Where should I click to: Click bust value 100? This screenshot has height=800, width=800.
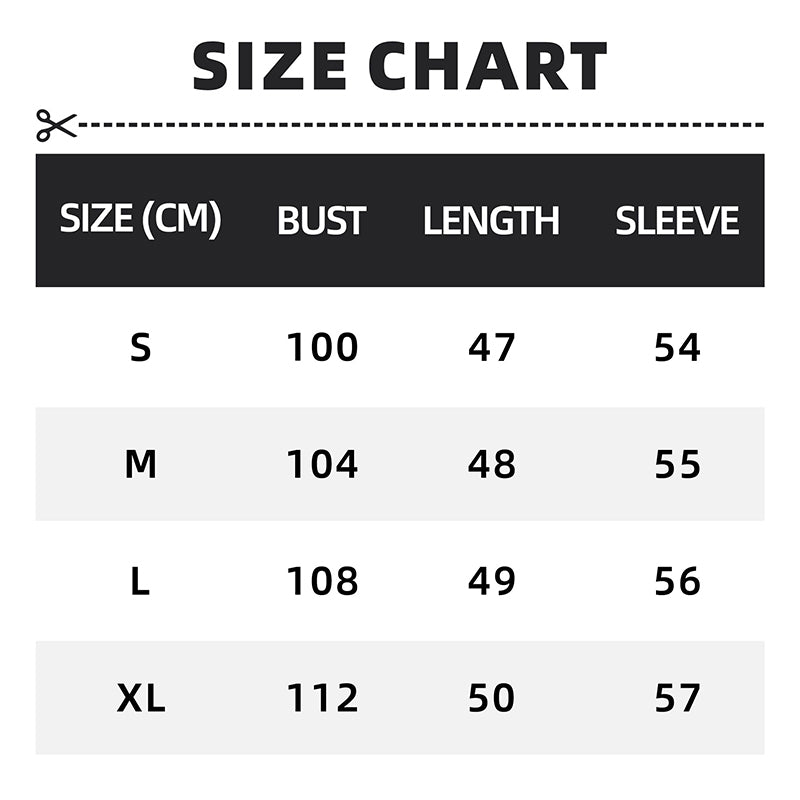coord(322,348)
